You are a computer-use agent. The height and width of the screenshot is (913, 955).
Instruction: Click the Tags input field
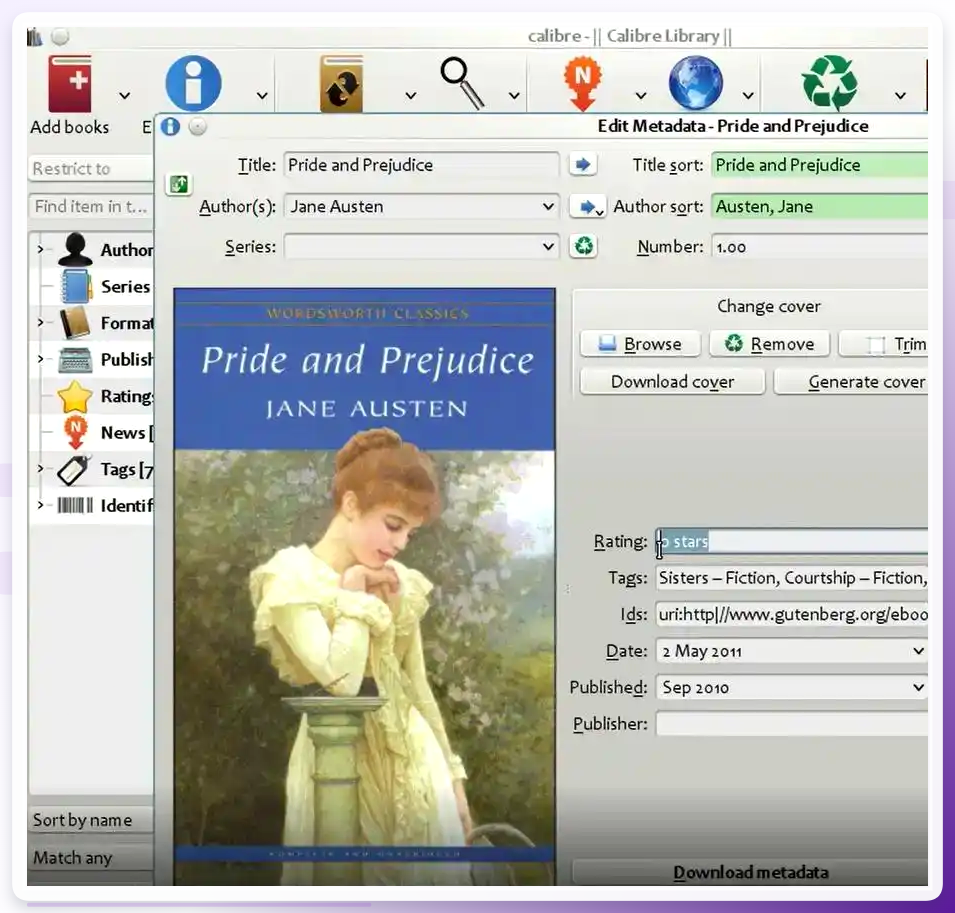pyautogui.click(x=791, y=578)
